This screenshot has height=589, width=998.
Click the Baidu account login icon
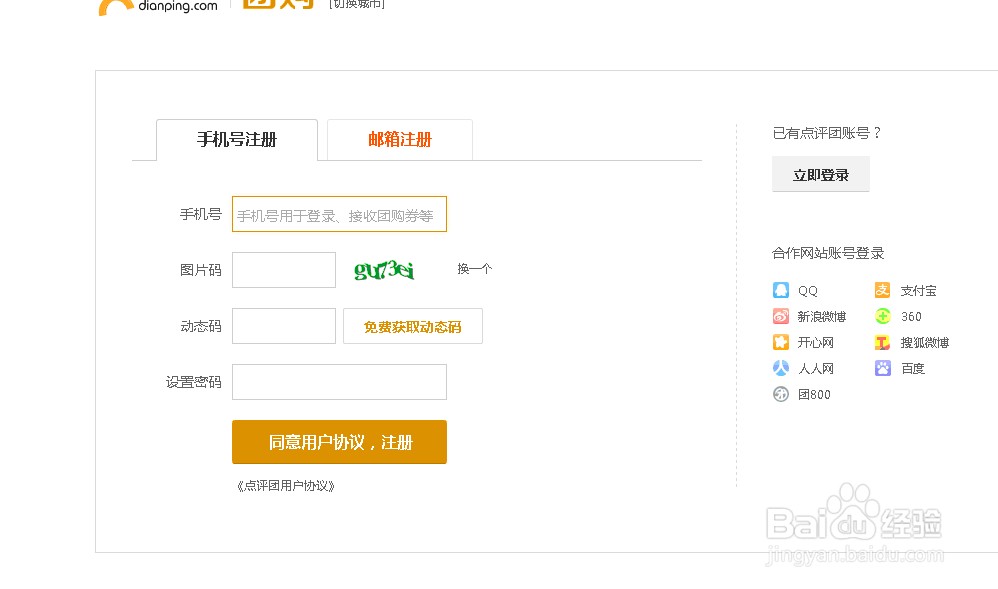(883, 368)
